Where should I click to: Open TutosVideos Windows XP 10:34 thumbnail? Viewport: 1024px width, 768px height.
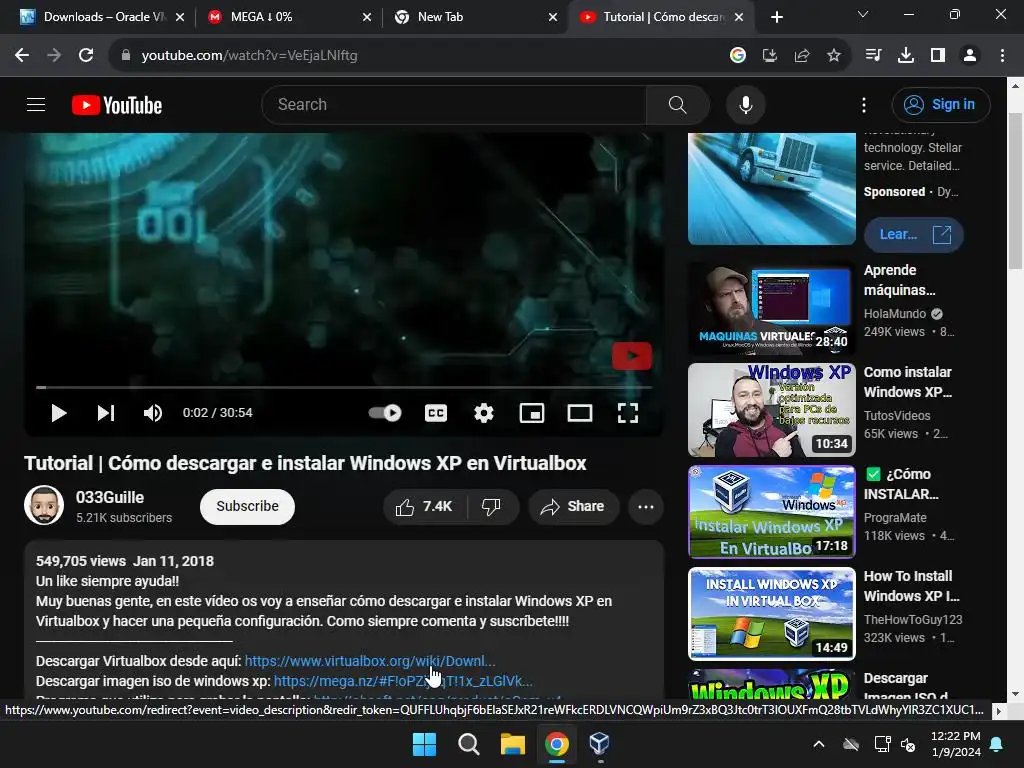pos(771,410)
